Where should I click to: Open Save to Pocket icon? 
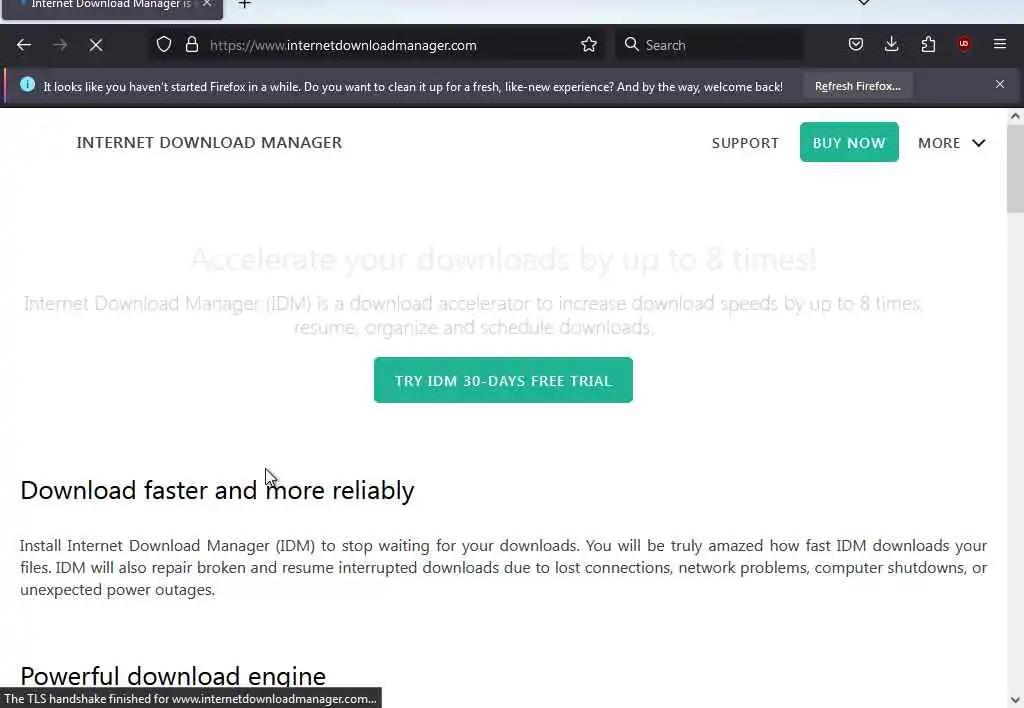[856, 44]
